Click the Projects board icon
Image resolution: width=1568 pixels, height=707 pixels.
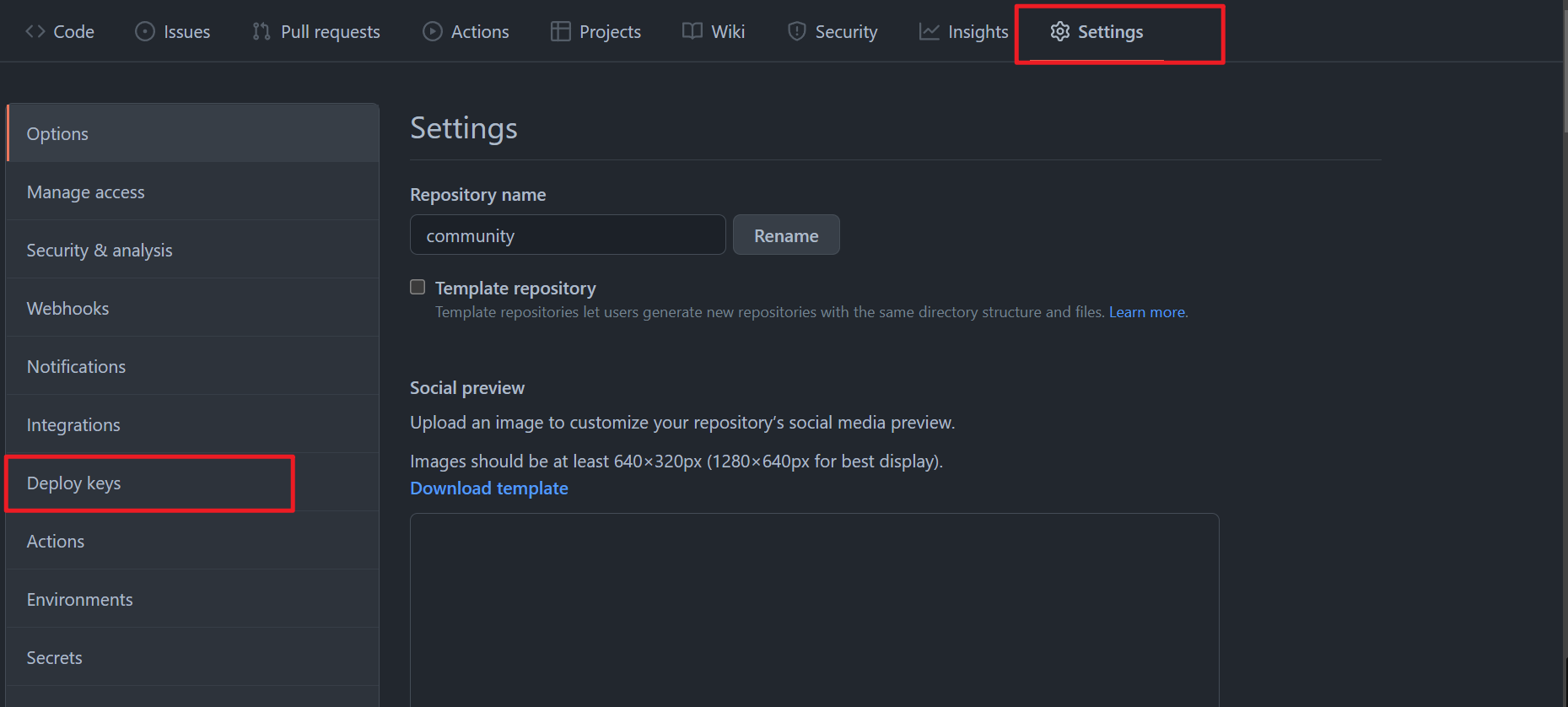(561, 31)
